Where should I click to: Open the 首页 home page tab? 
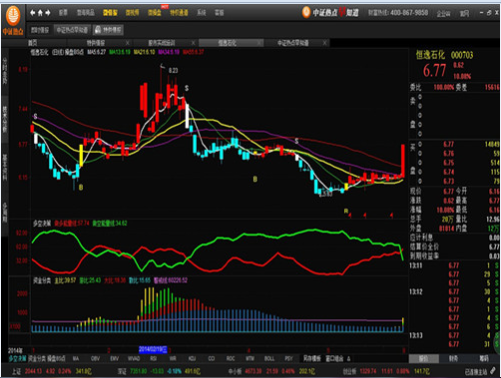33,43
